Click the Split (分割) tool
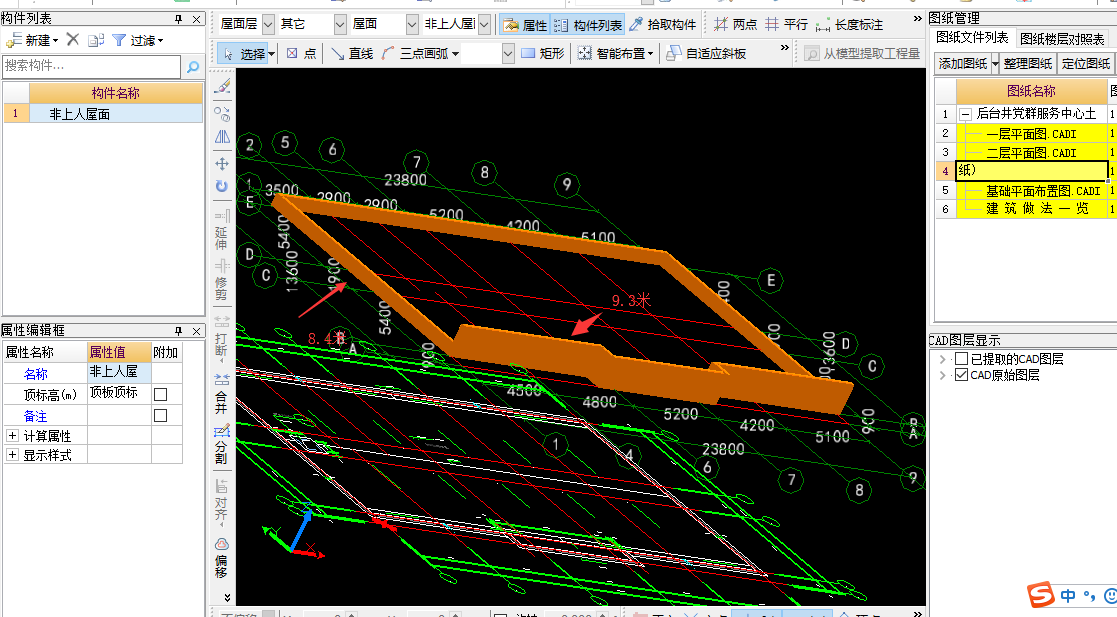Image resolution: width=1117 pixels, height=617 pixels. [x=222, y=444]
